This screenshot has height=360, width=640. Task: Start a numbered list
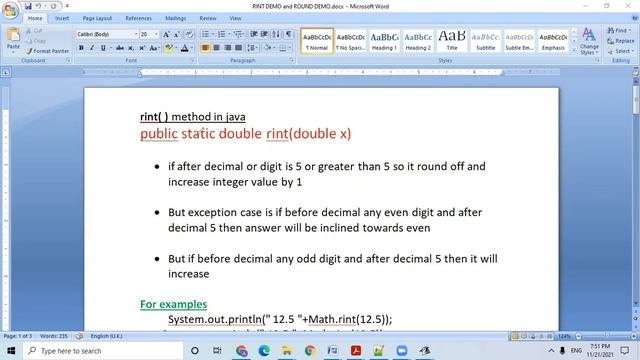pos(221,34)
